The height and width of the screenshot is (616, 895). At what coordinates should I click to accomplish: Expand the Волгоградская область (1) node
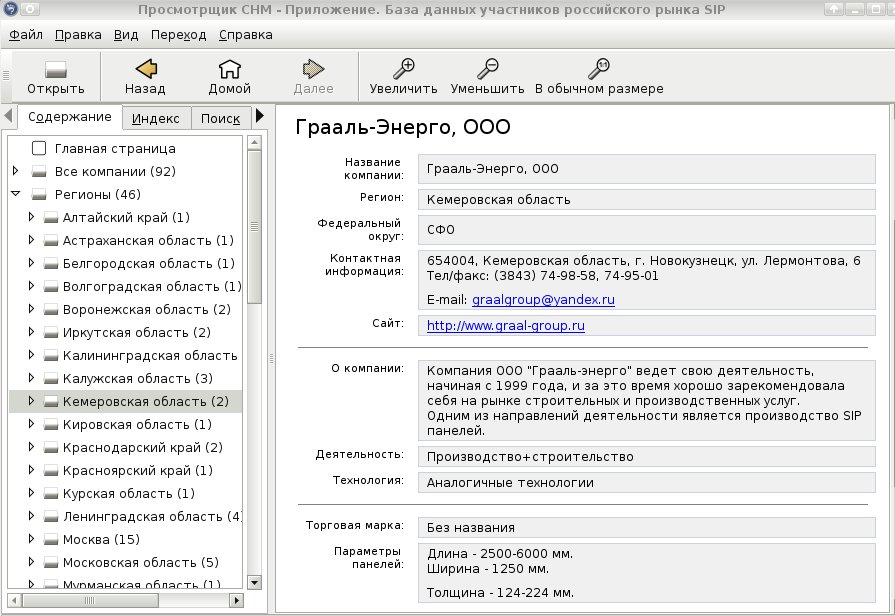tap(31, 286)
